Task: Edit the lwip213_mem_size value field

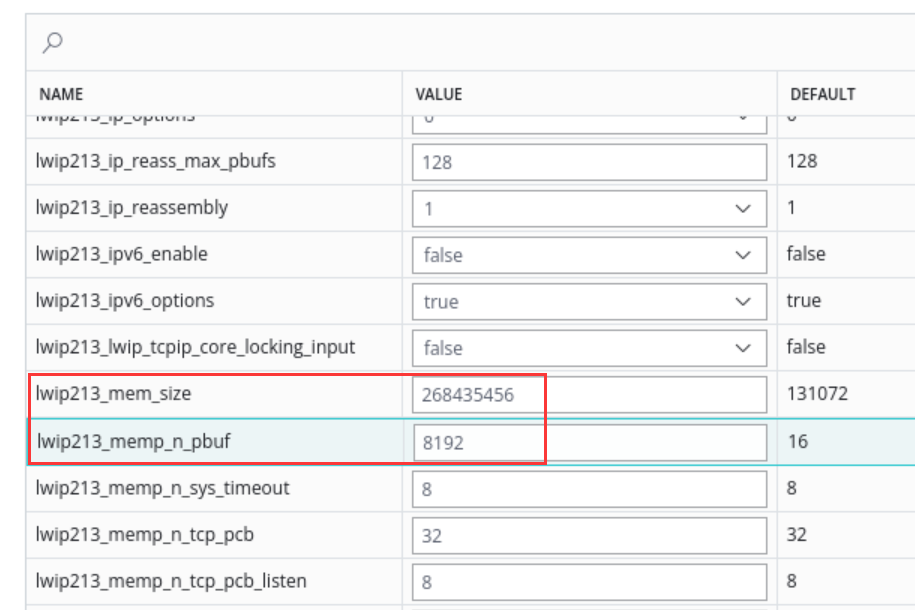Action: pyautogui.click(x=589, y=395)
